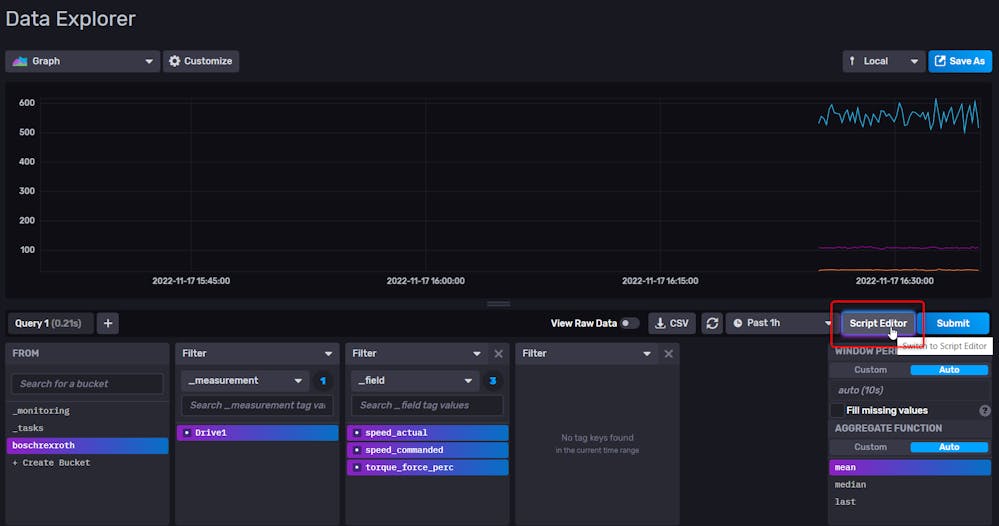The image size is (999, 526).
Task: Click the Save As button
Action: coord(959,61)
